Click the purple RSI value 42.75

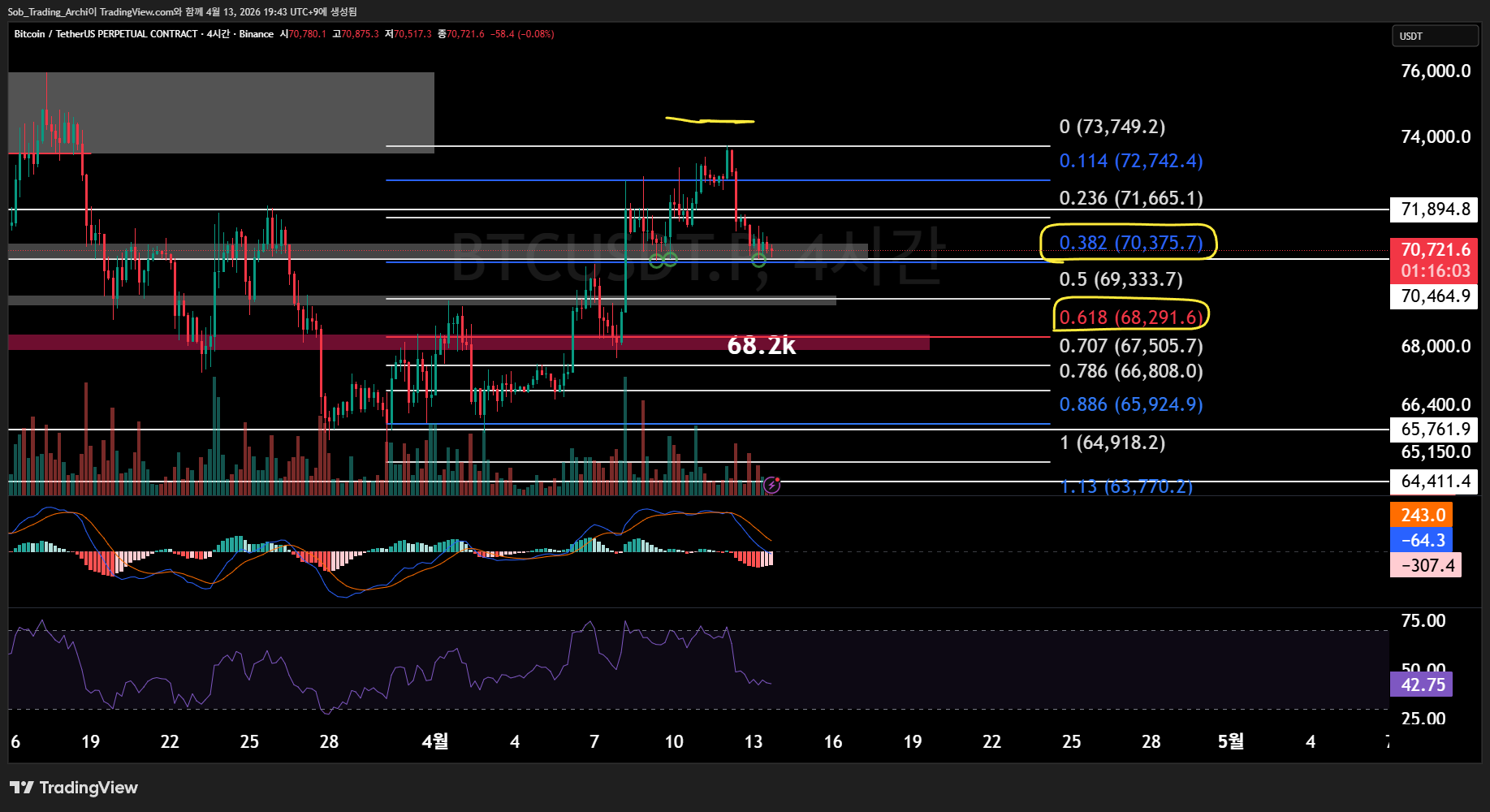[x=1422, y=685]
